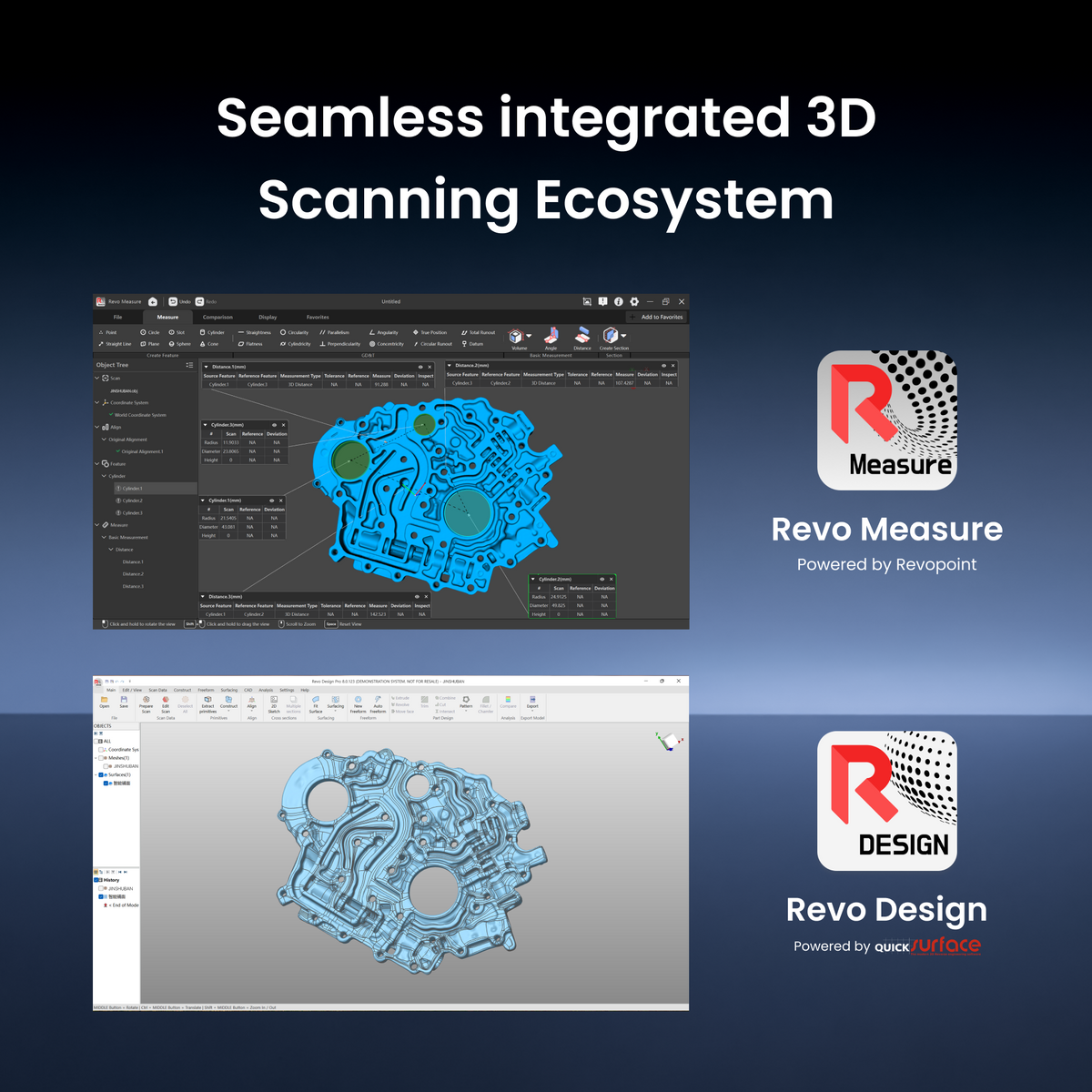Click the Export tool in Revo Design
The image size is (1092, 1092).
[x=532, y=703]
